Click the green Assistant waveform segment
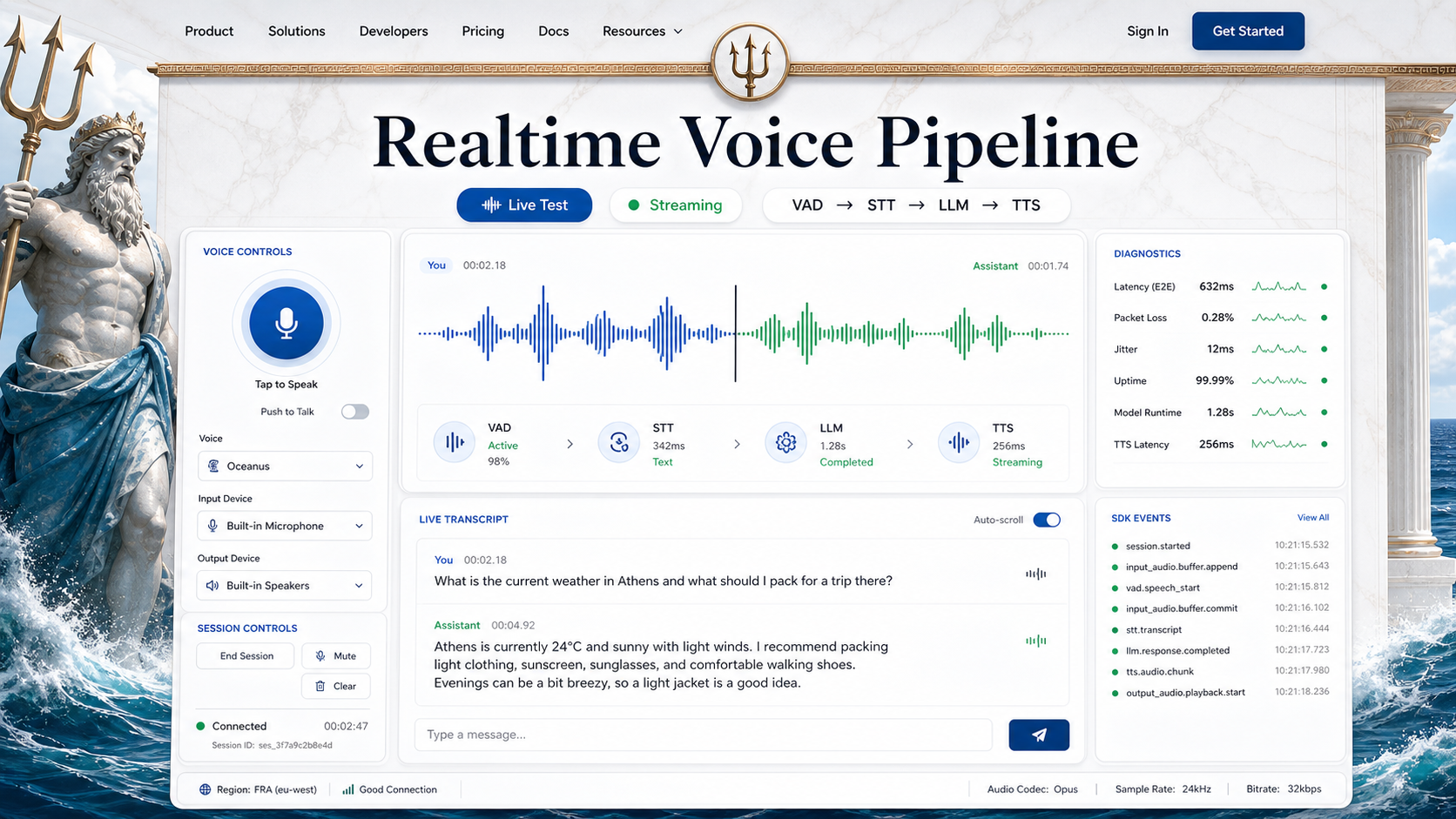The width and height of the screenshot is (1456, 819). [x=904, y=333]
